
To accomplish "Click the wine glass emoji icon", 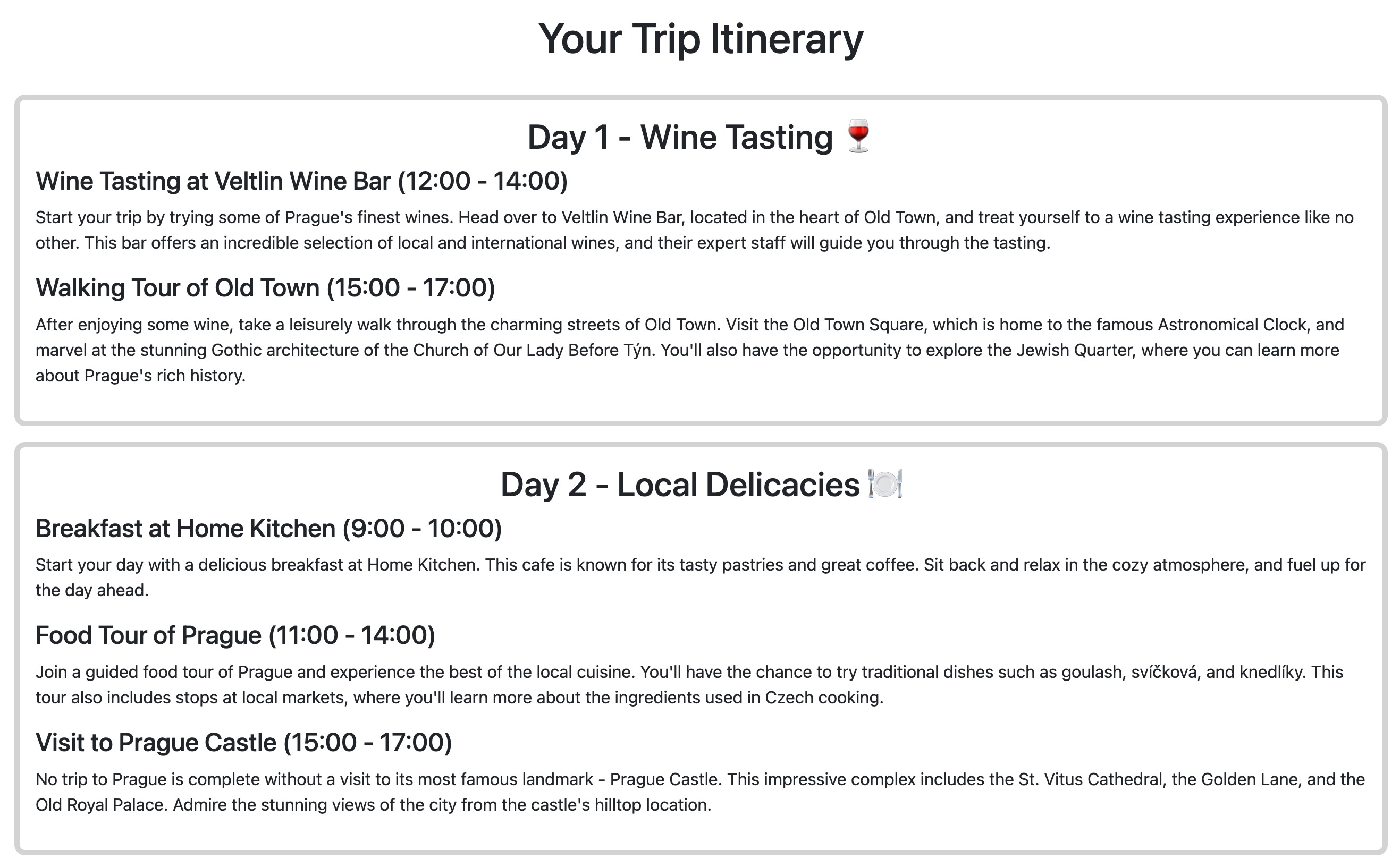I will click(x=858, y=137).
